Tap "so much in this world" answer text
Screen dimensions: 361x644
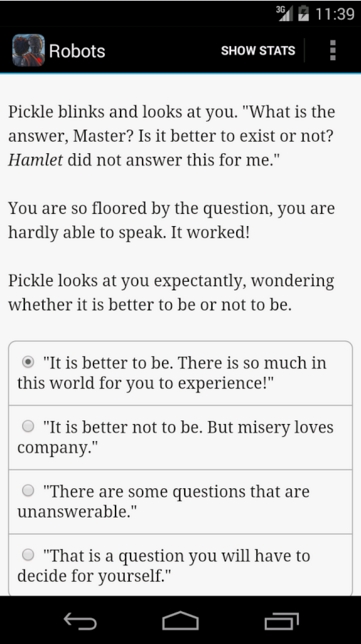click(172, 373)
